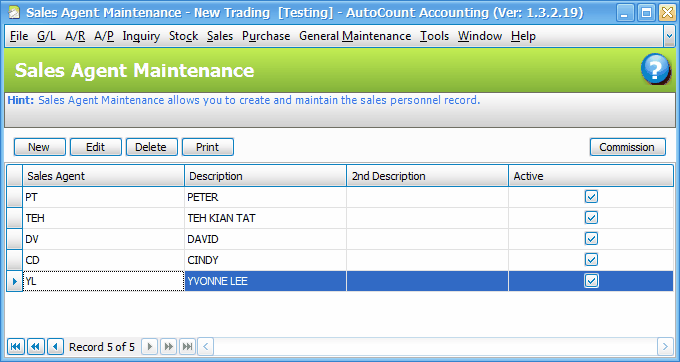
Task: Sort by 2nd Description column header
Action: 428,176
